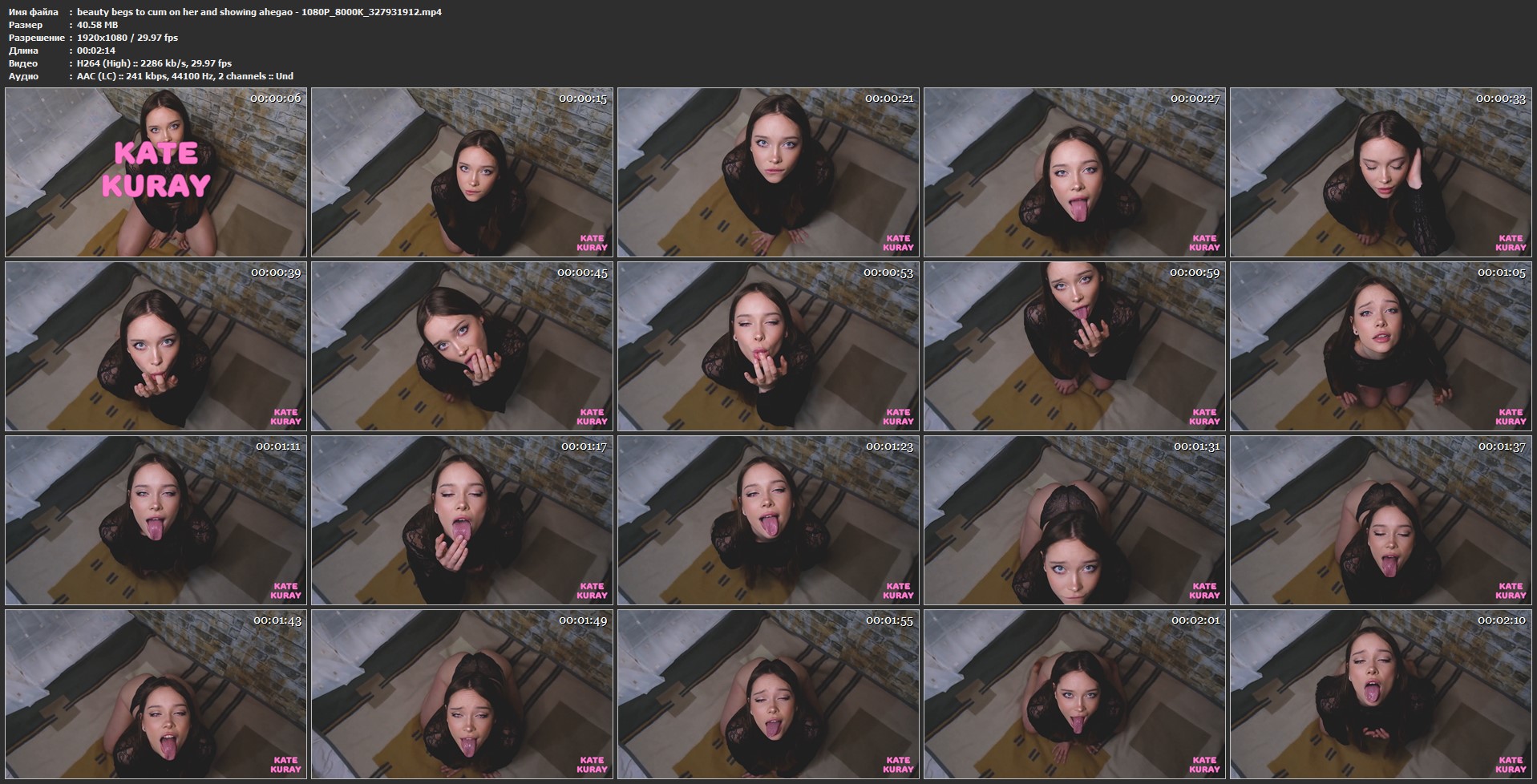This screenshot has width=1537, height=784.
Task: Click the frame marked 00:02:01
Action: (x=1074, y=694)
